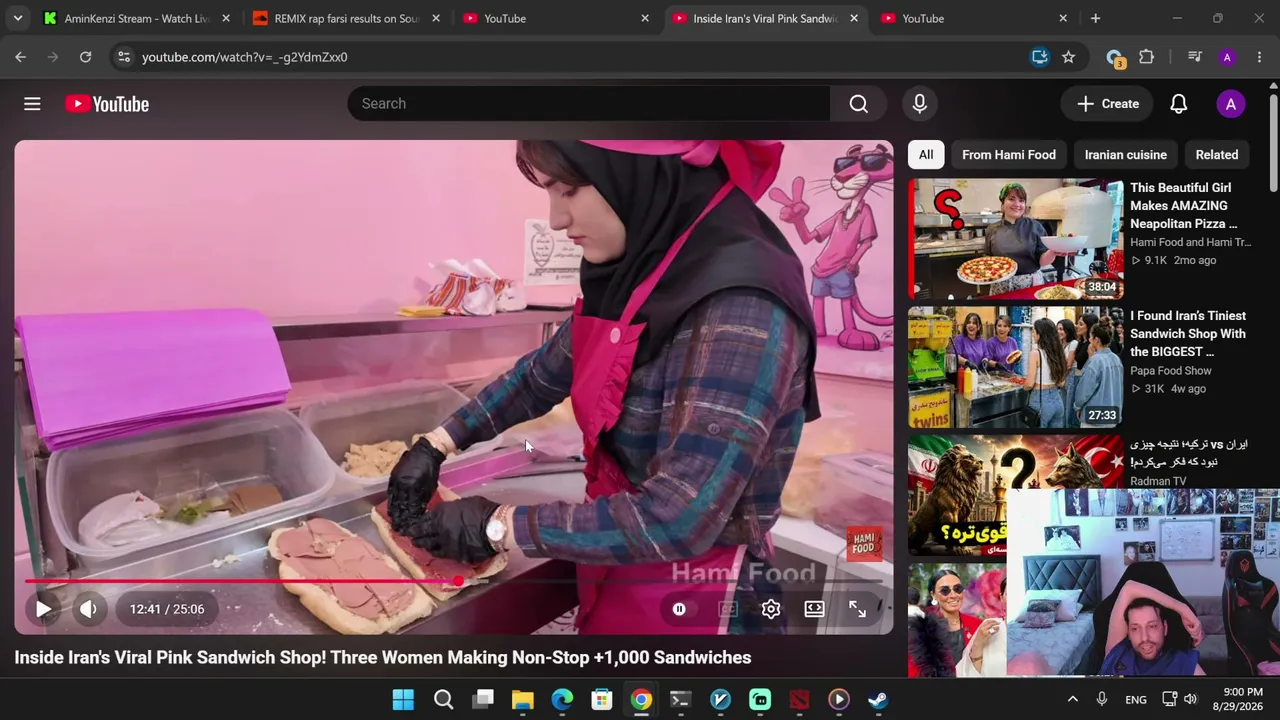Play the paused video

[x=43, y=609]
